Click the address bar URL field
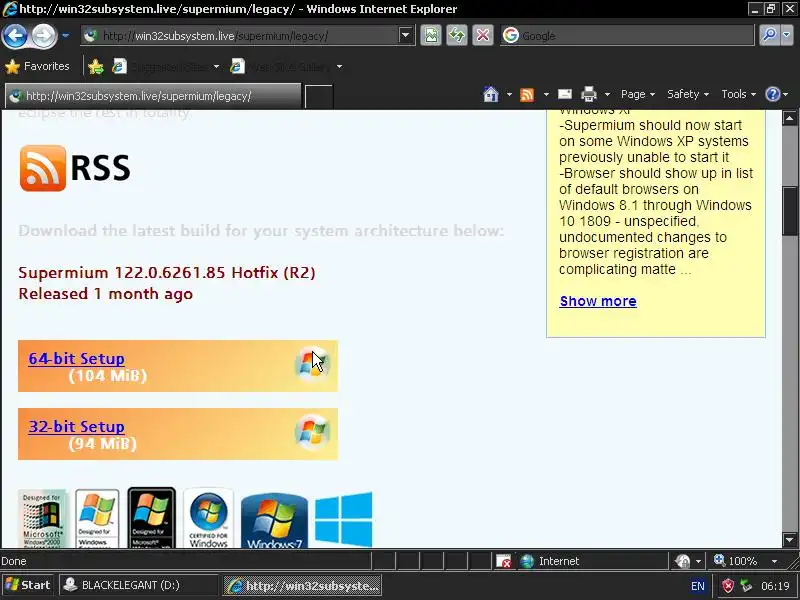The image size is (800, 600). pos(239,36)
